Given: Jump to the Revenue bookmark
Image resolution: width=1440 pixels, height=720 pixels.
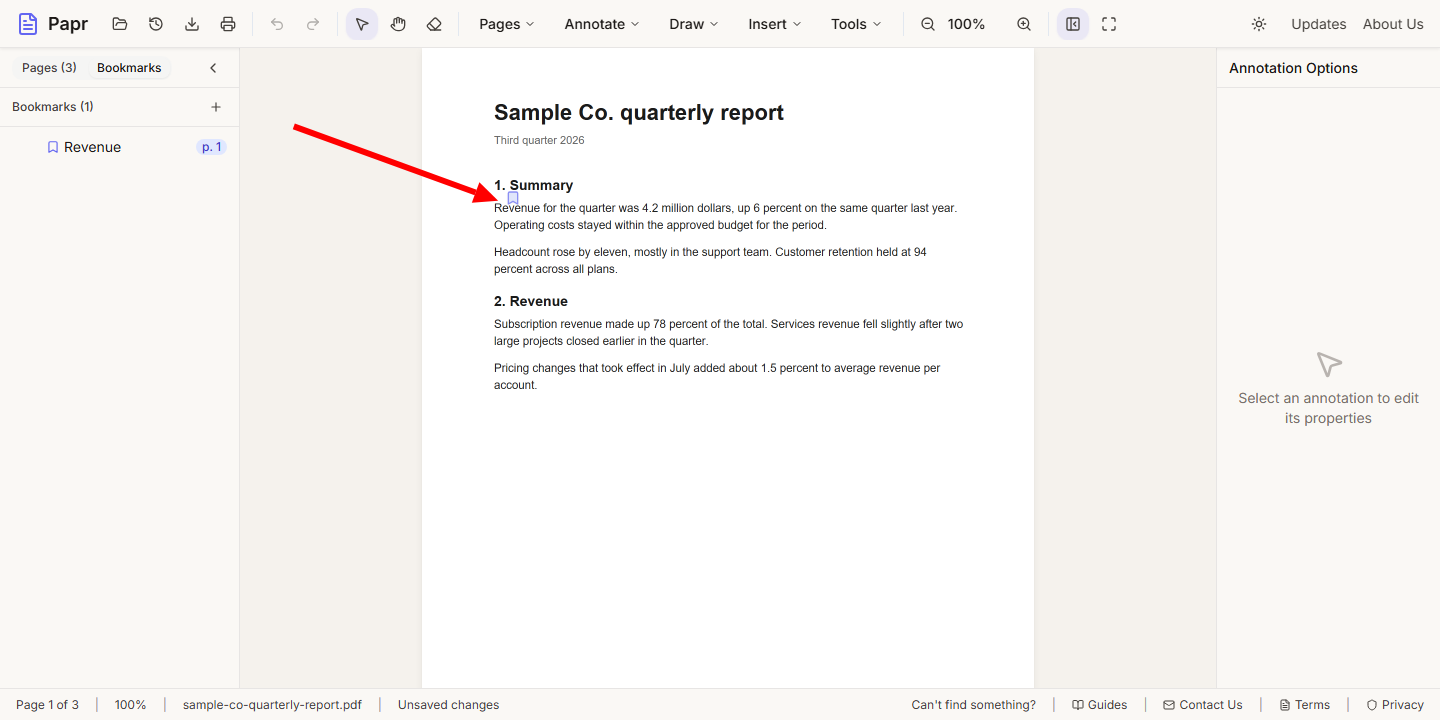Looking at the screenshot, I should tap(92, 147).
